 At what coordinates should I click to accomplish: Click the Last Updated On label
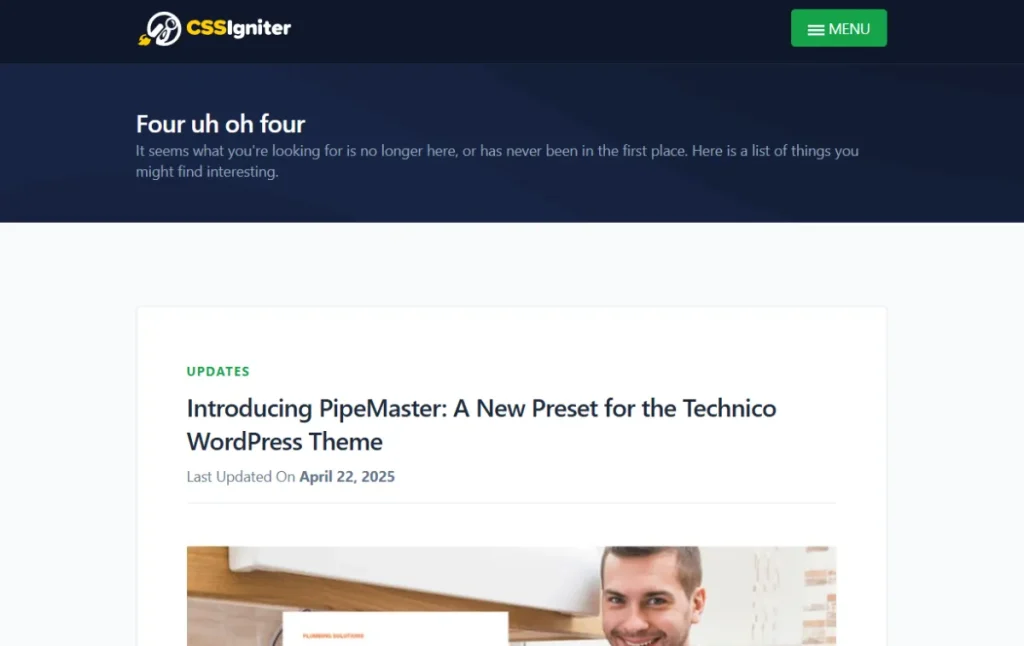[241, 477]
